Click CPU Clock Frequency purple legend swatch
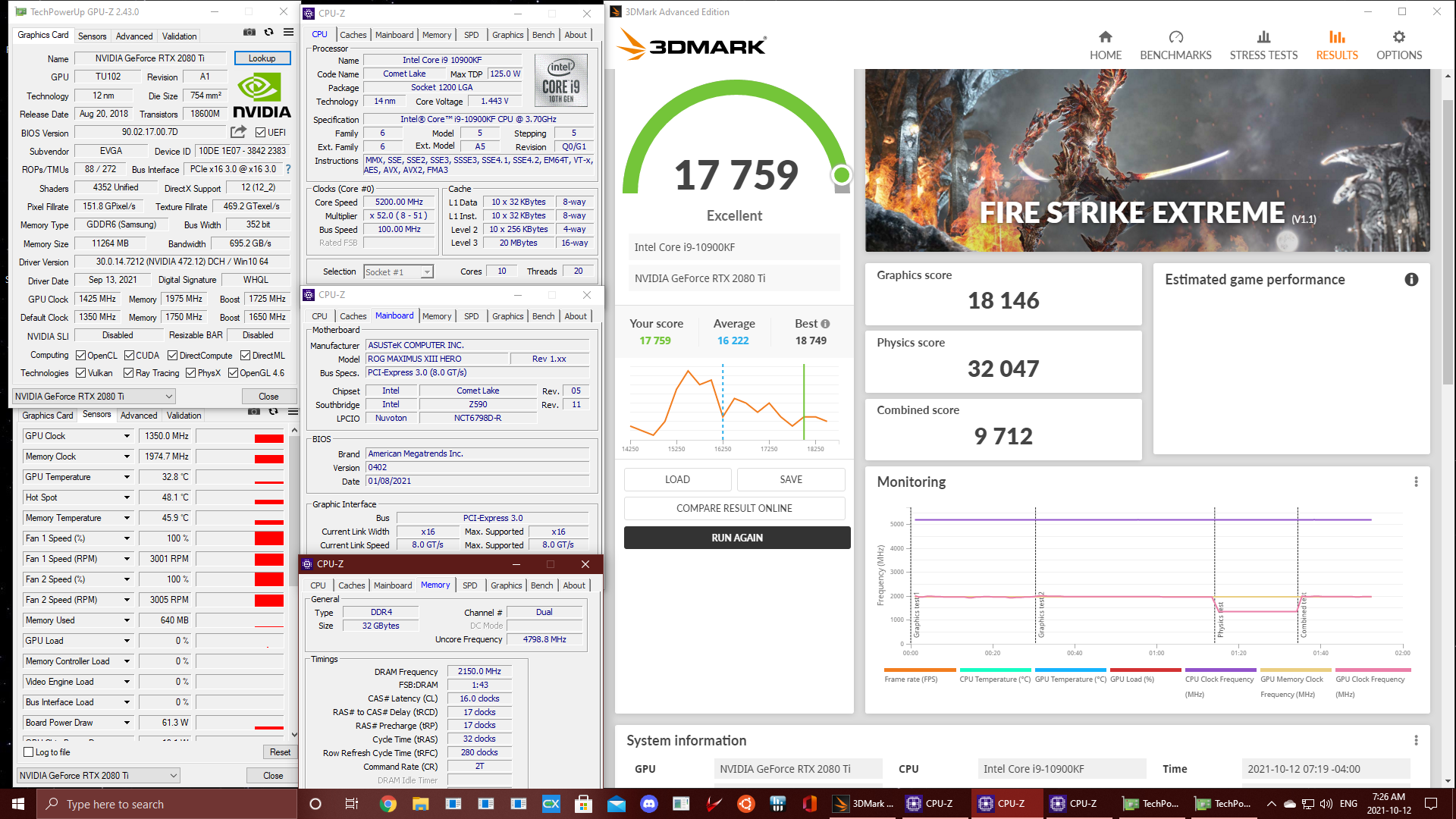Screen dimensions: 1456x819 1219,670
